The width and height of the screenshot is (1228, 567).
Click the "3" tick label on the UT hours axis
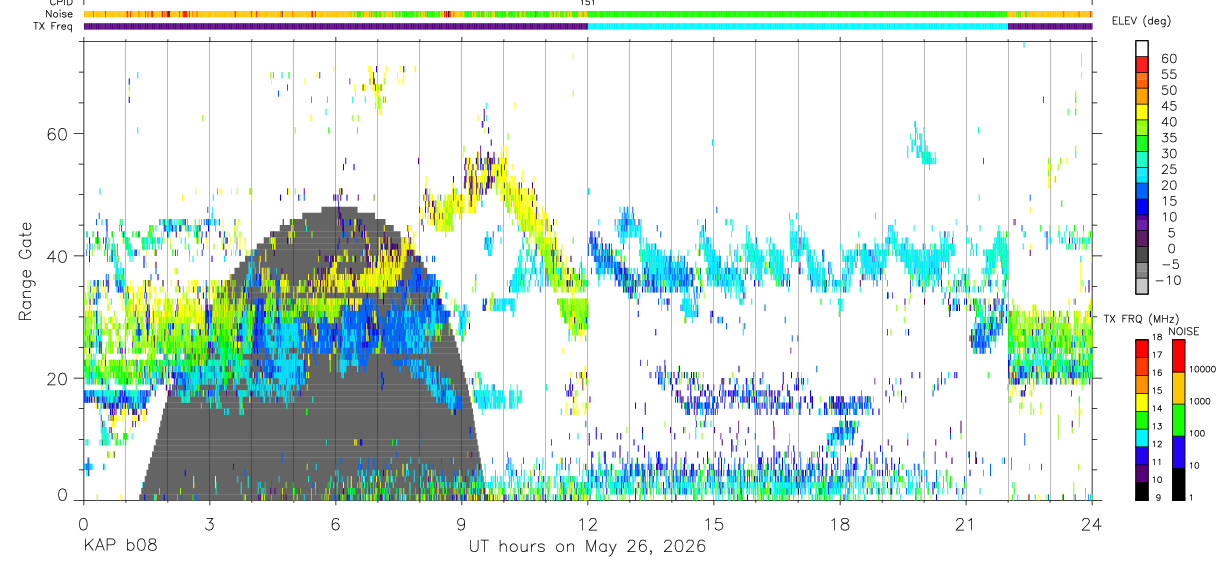tap(209, 525)
